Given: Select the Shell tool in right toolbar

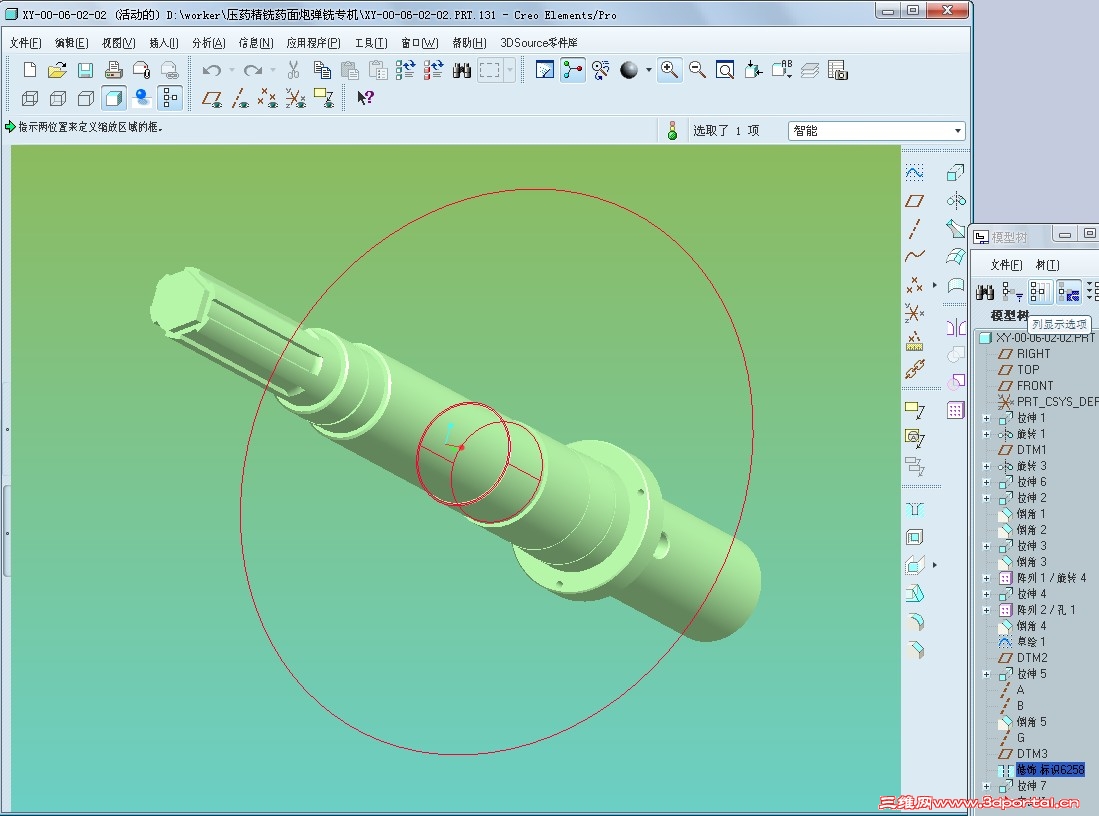Looking at the screenshot, I should 914,538.
